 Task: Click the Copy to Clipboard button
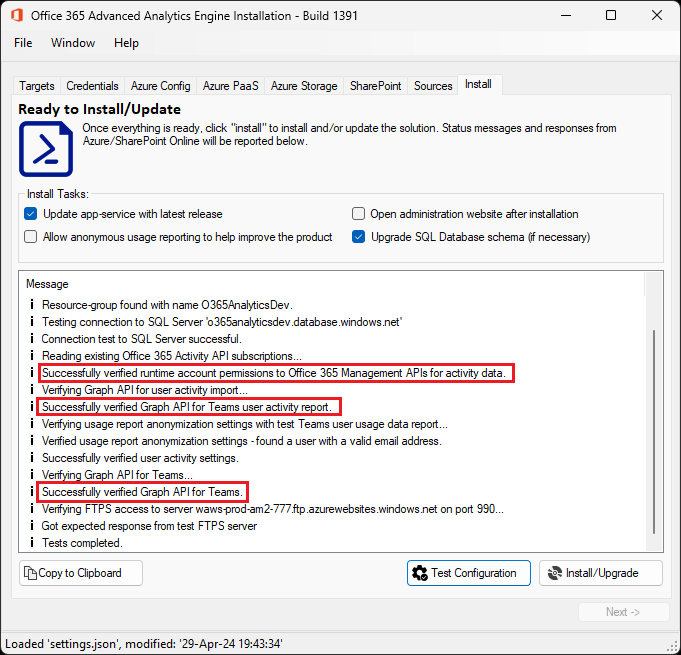[81, 573]
